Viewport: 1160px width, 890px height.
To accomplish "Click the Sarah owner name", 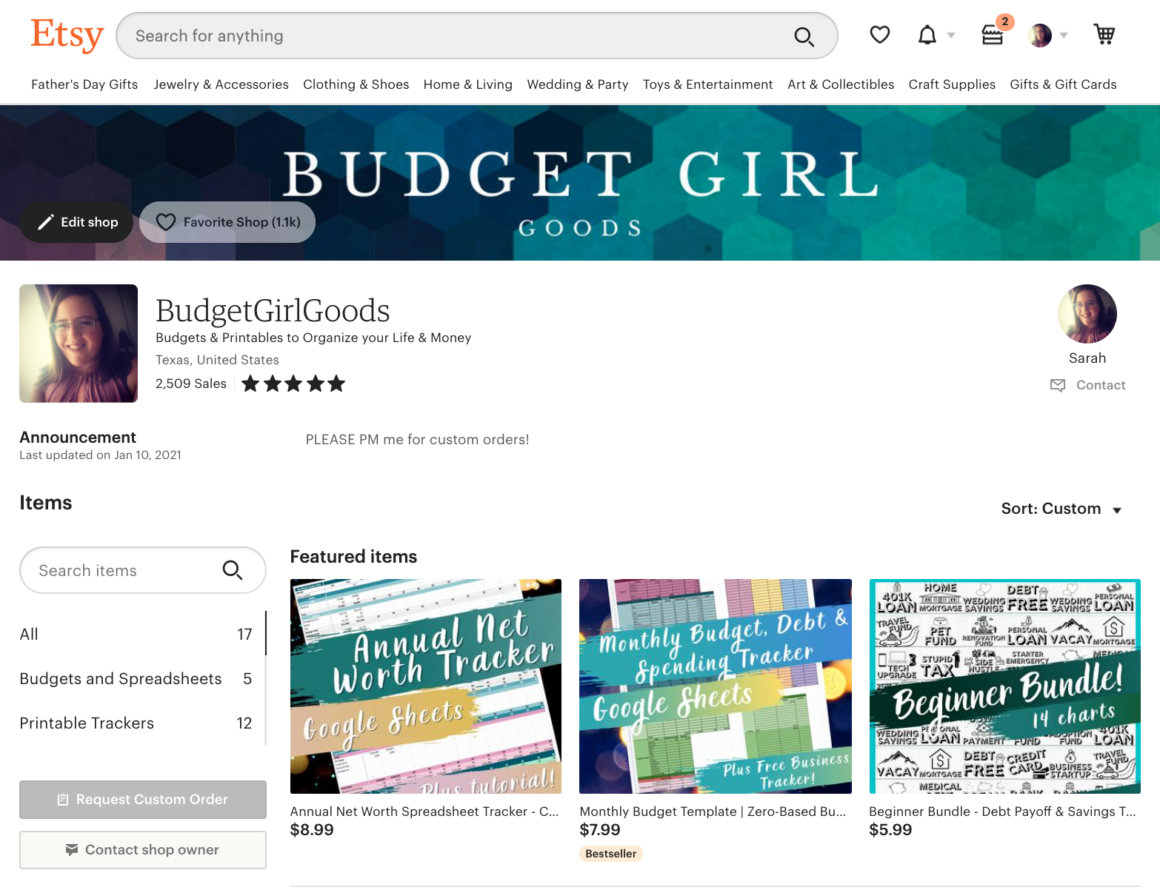I will pyautogui.click(x=1087, y=358).
